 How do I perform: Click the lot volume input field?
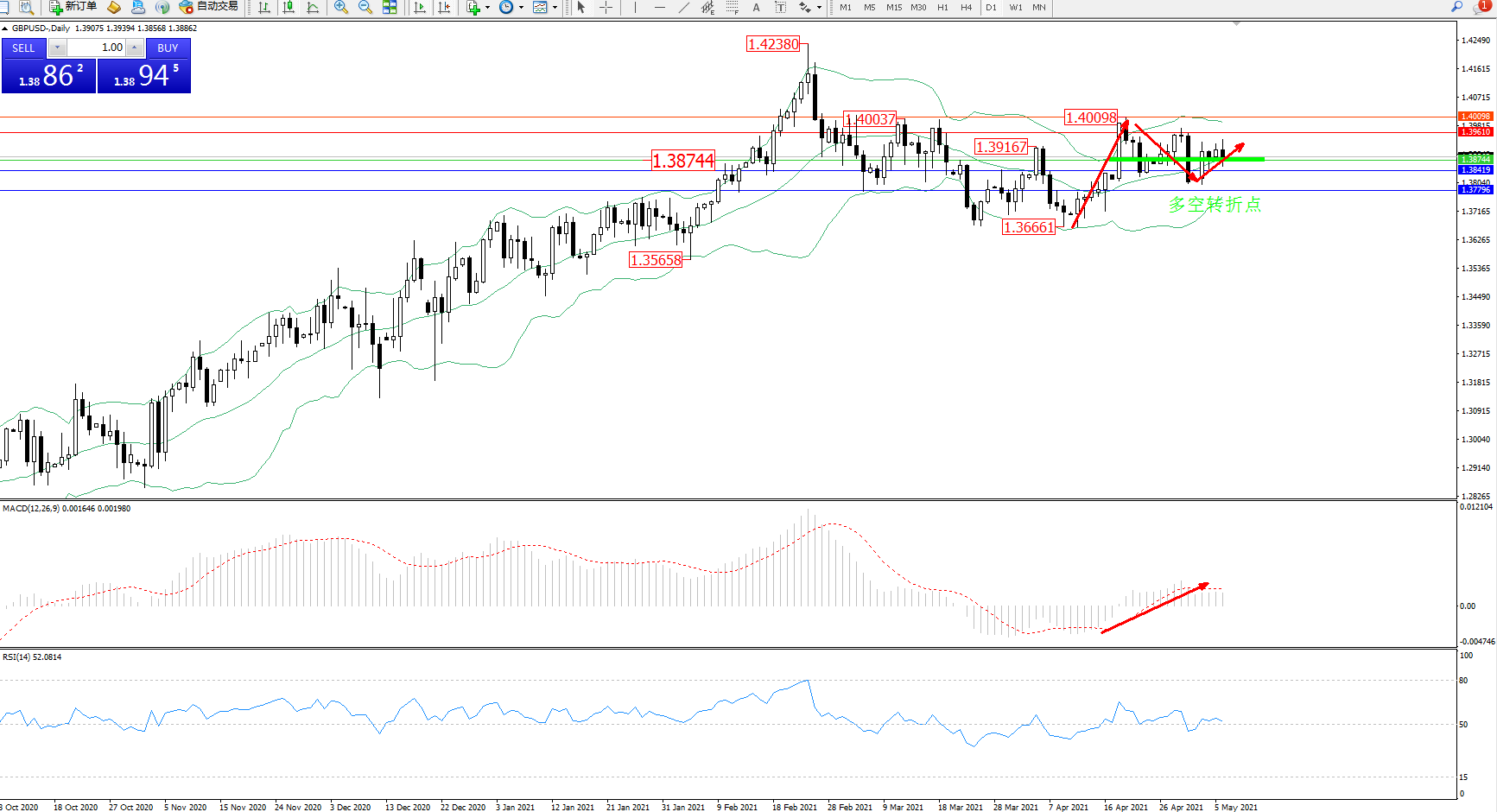tap(97, 48)
